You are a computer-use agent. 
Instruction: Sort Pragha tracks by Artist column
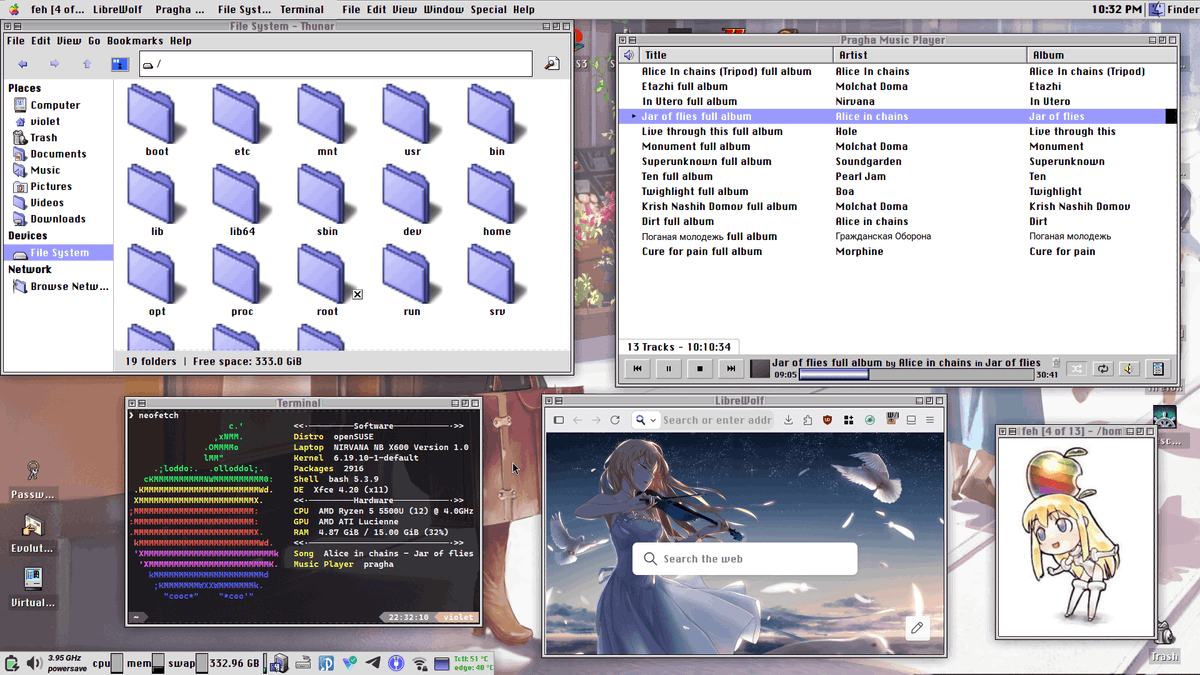(930, 55)
